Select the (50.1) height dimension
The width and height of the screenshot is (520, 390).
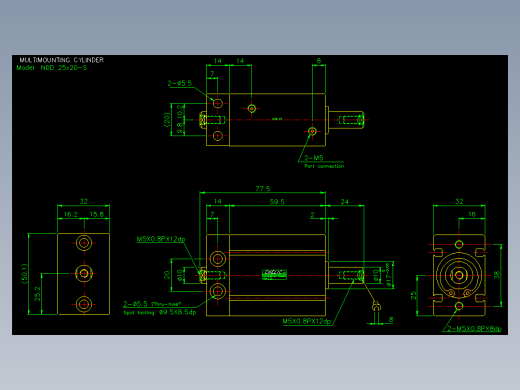coord(24,274)
